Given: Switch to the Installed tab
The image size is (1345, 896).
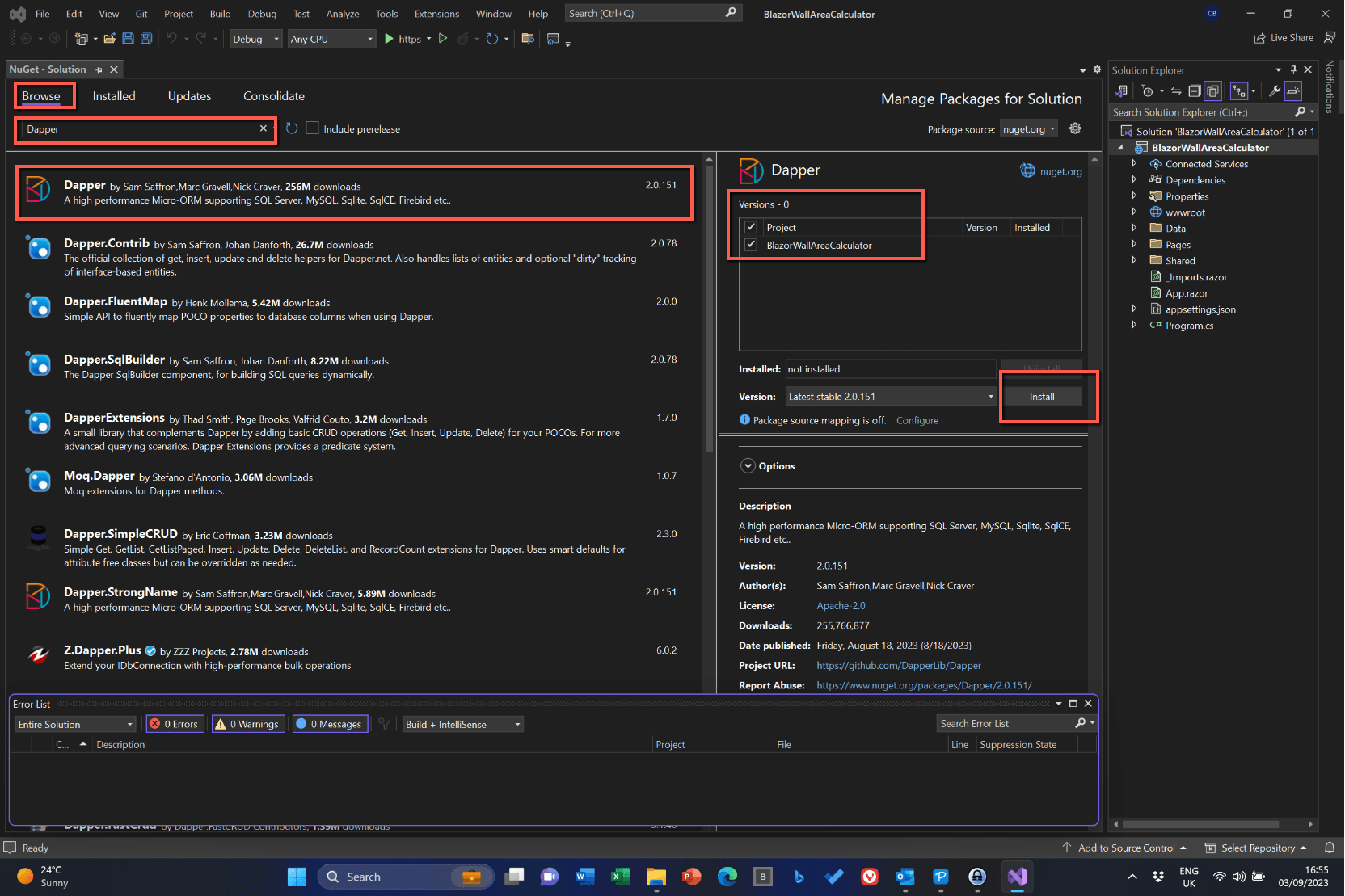Looking at the screenshot, I should tap(114, 96).
